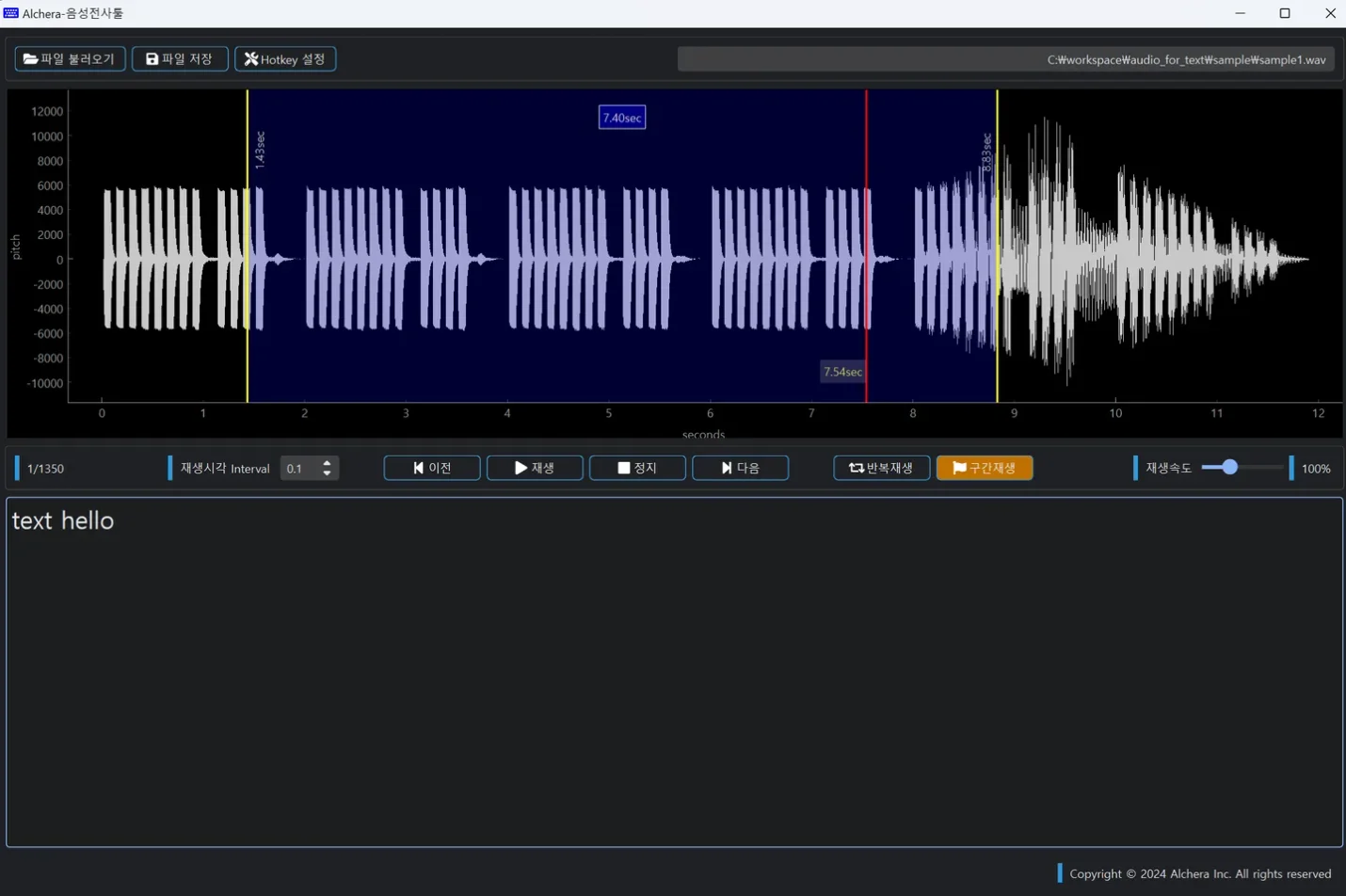Click the skip-back icon on 이전

(419, 468)
